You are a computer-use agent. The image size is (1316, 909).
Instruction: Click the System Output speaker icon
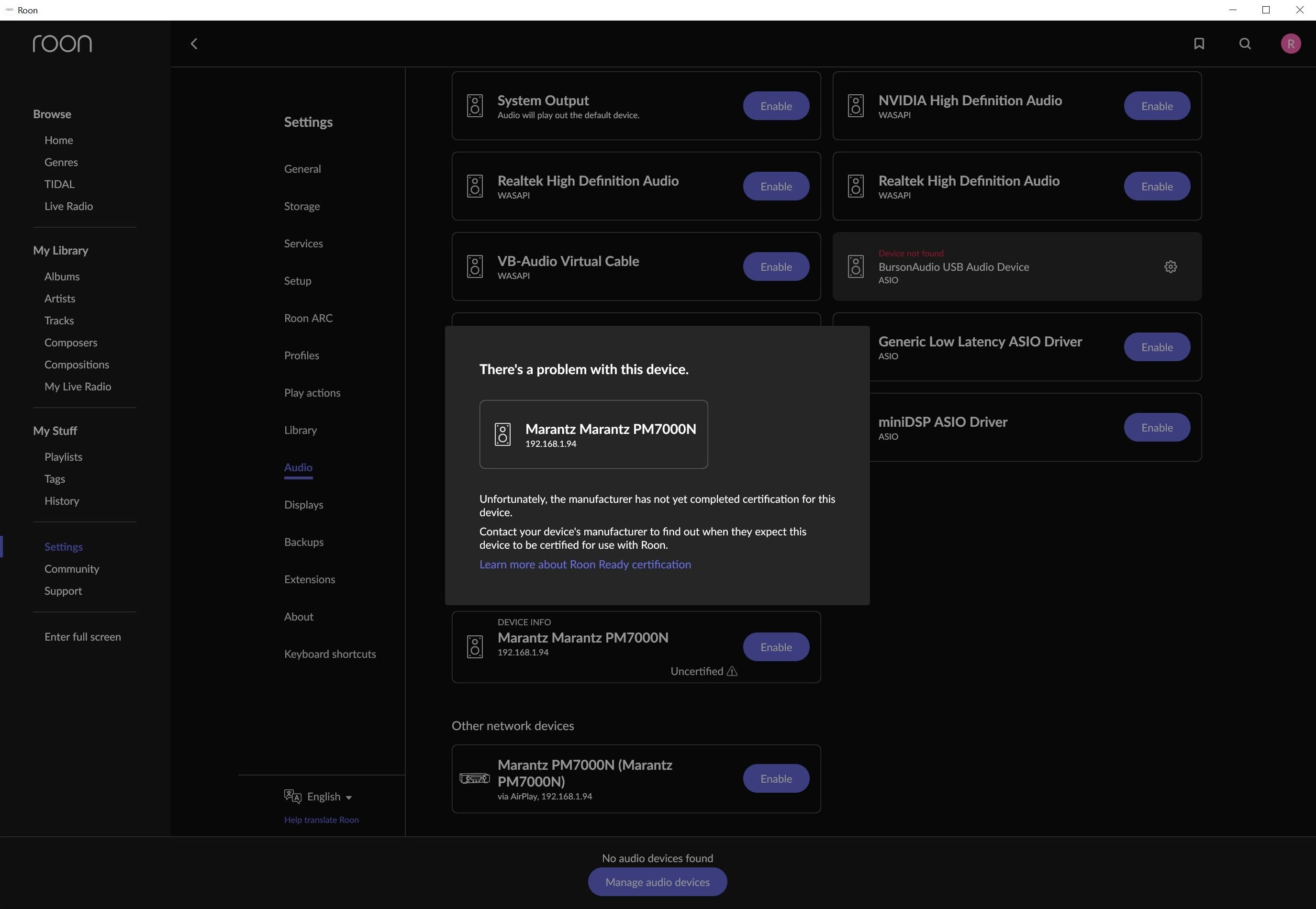[x=475, y=106]
